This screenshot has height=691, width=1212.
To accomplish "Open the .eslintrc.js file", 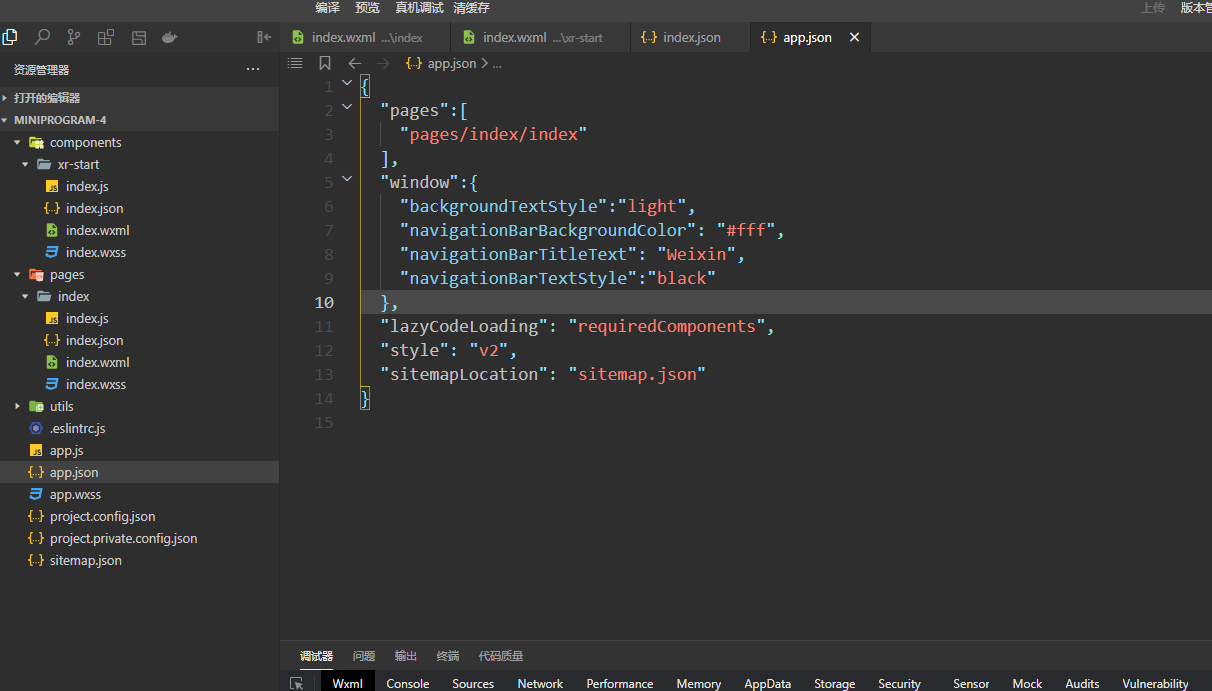I will pos(140,428).
